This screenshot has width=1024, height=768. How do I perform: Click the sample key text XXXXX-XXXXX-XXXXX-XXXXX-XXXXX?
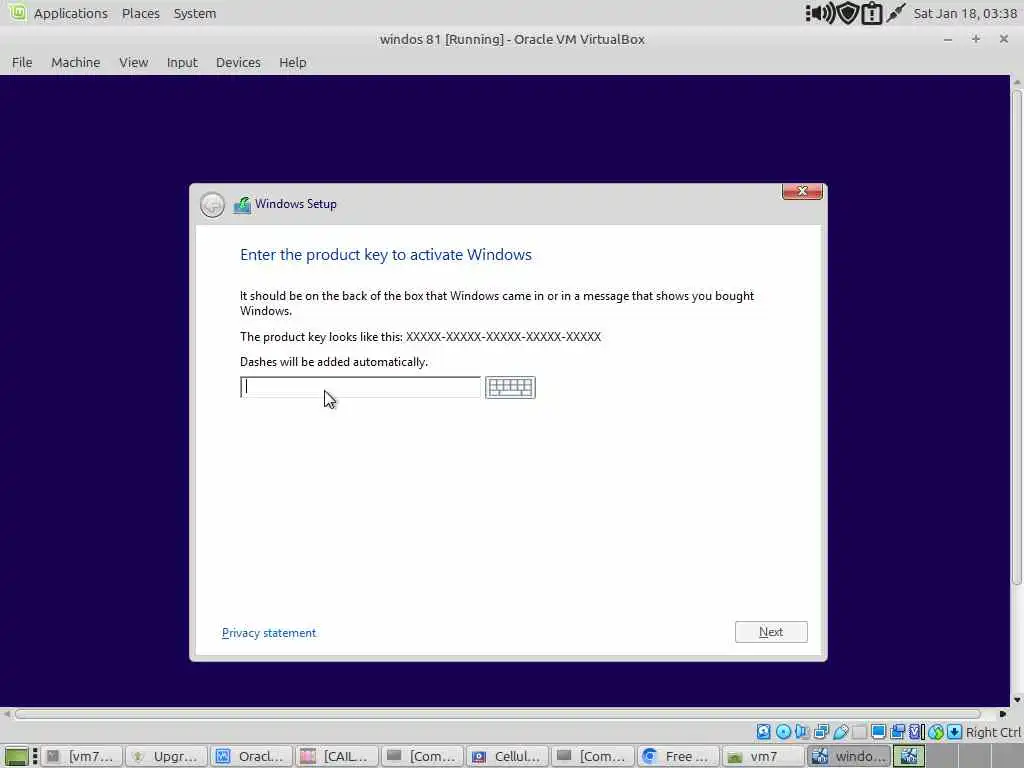click(503, 336)
